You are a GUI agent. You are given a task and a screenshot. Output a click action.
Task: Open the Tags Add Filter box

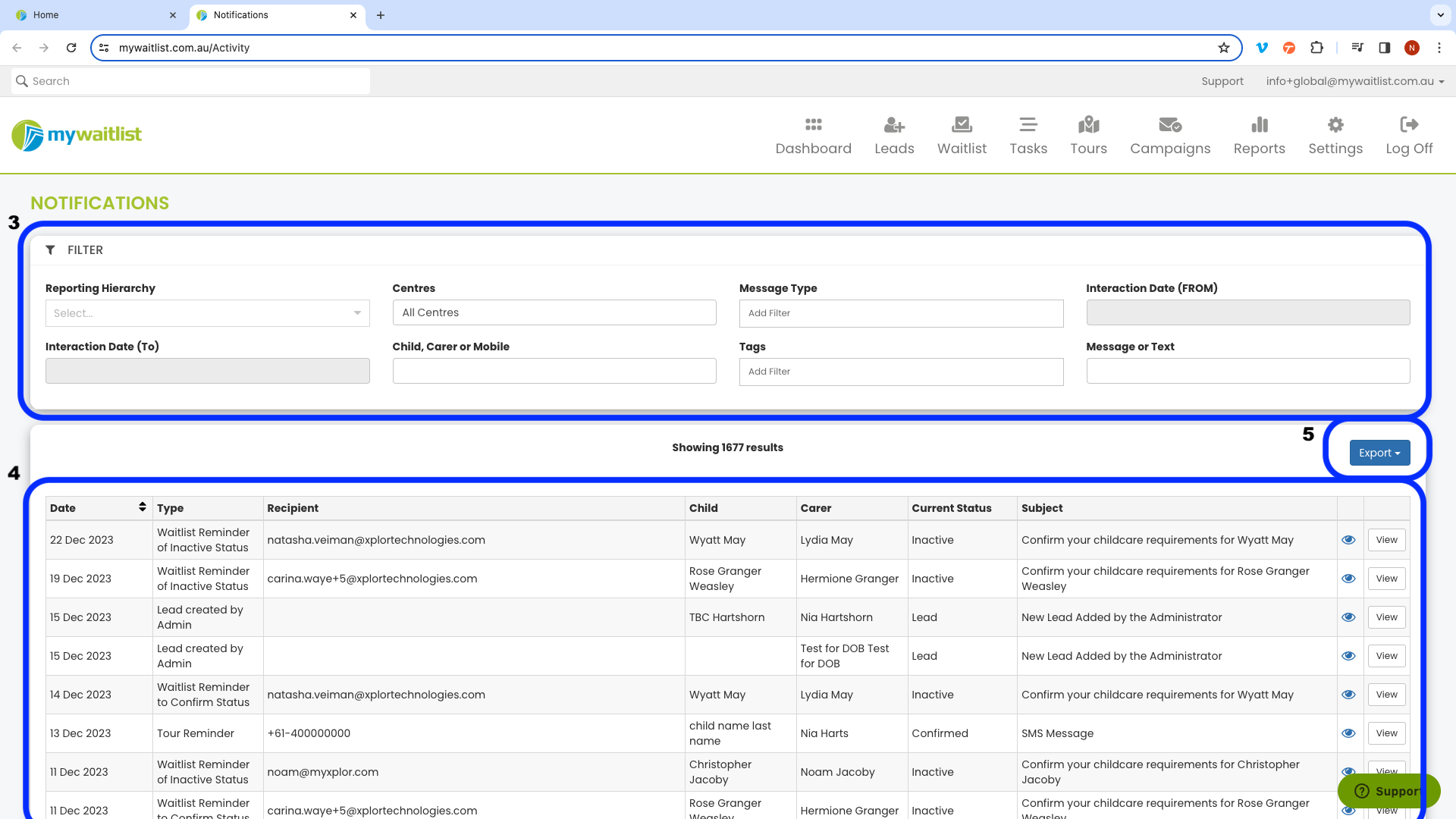(x=901, y=372)
